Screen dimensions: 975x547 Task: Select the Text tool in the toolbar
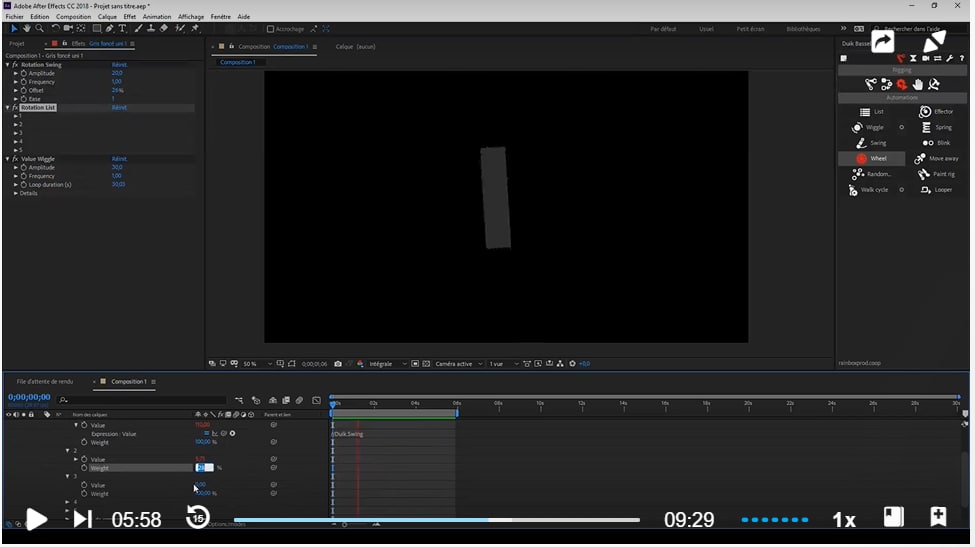(x=123, y=29)
